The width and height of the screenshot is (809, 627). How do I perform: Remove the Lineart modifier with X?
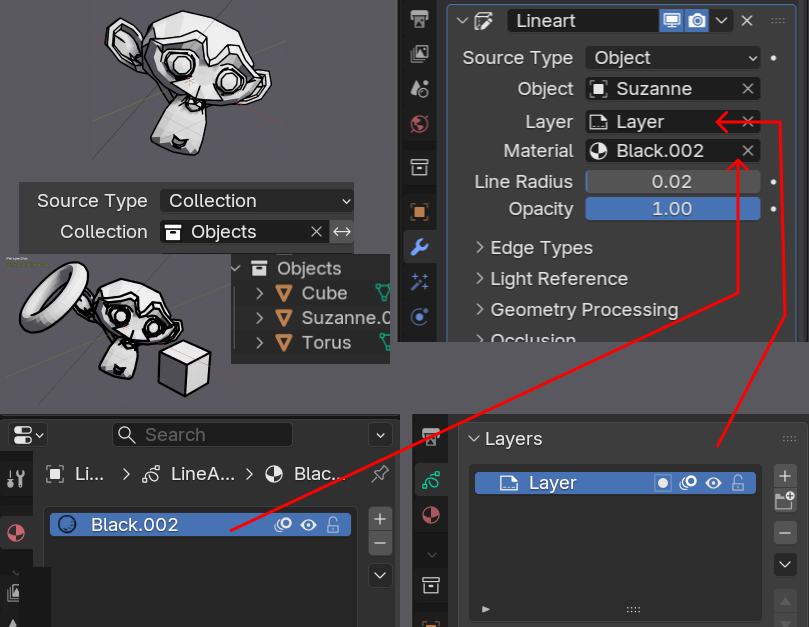coord(747,21)
